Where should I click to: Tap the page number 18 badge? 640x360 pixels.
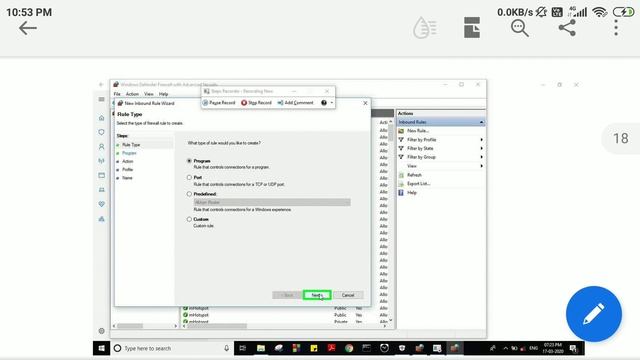pos(621,138)
